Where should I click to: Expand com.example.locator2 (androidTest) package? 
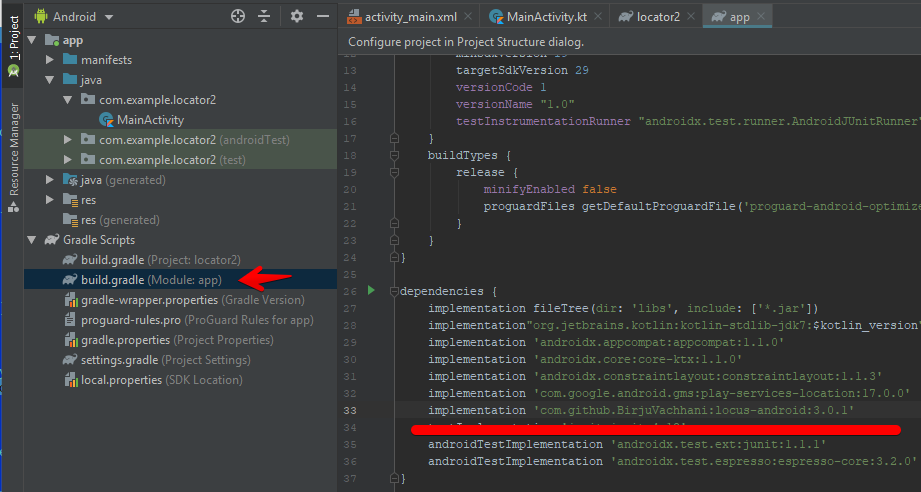click(67, 140)
